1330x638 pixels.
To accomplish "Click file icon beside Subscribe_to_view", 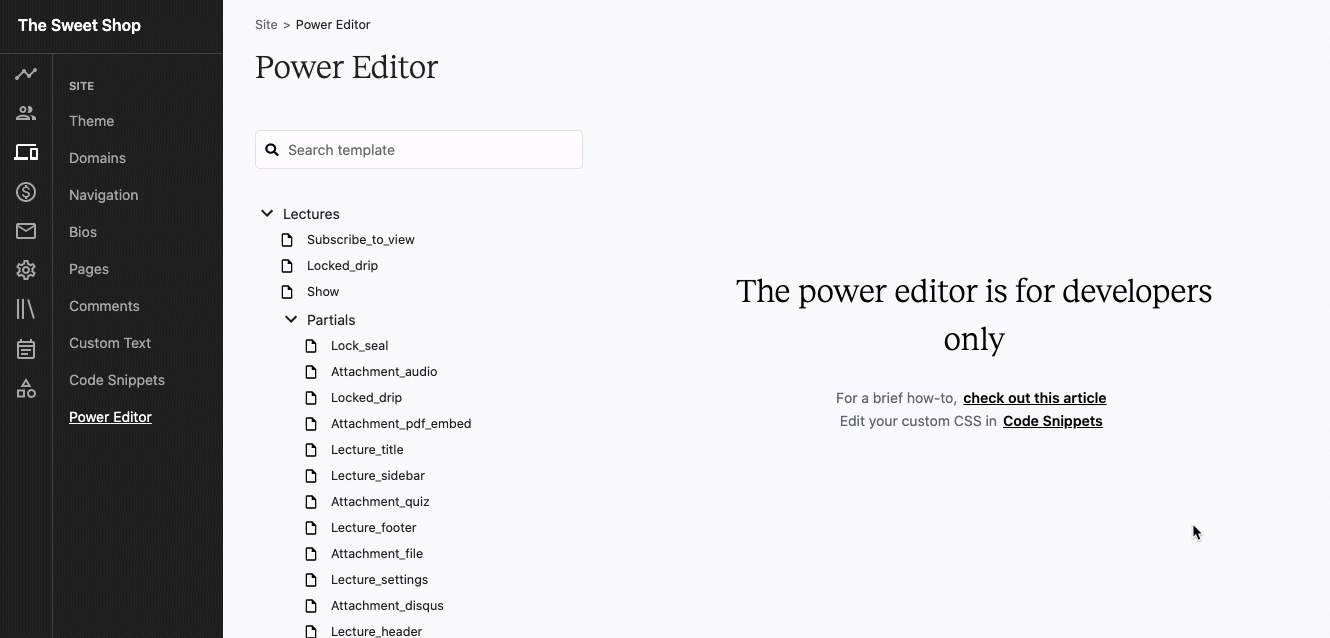I will tap(288, 240).
